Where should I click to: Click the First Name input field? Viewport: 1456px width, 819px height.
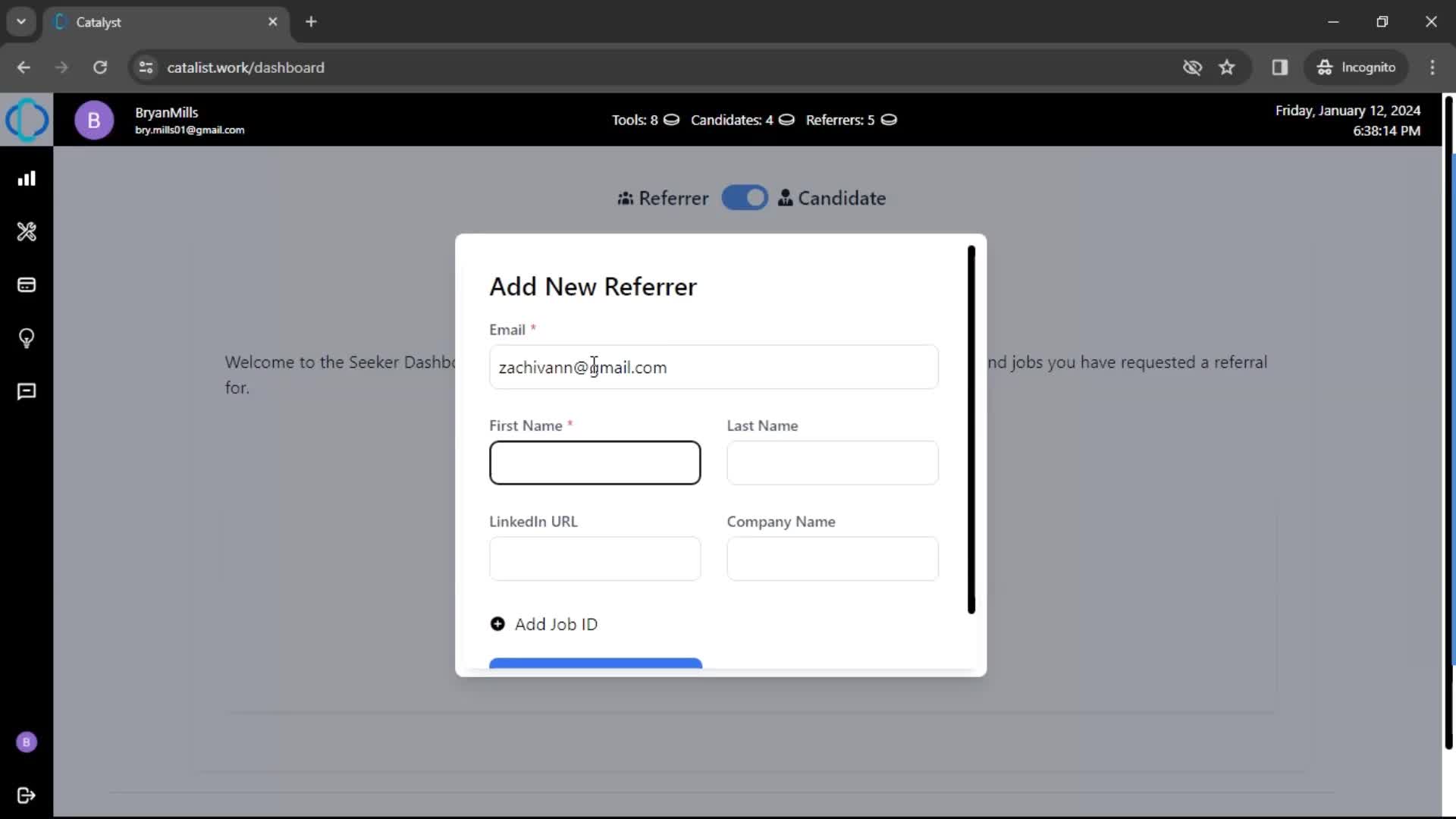click(595, 462)
